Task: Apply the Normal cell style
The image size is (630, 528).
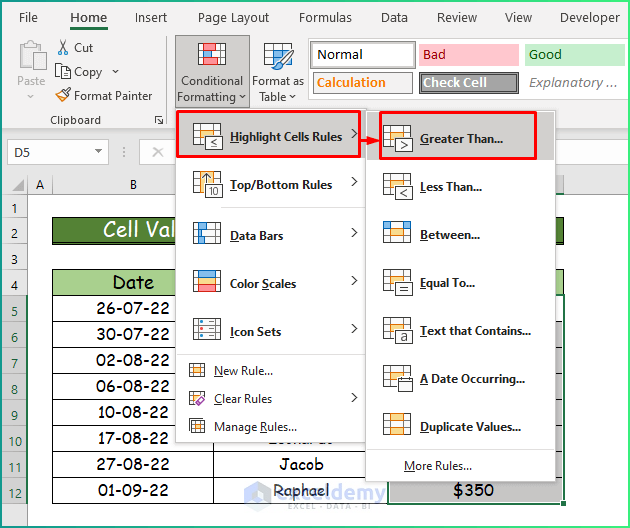Action: (x=362, y=55)
